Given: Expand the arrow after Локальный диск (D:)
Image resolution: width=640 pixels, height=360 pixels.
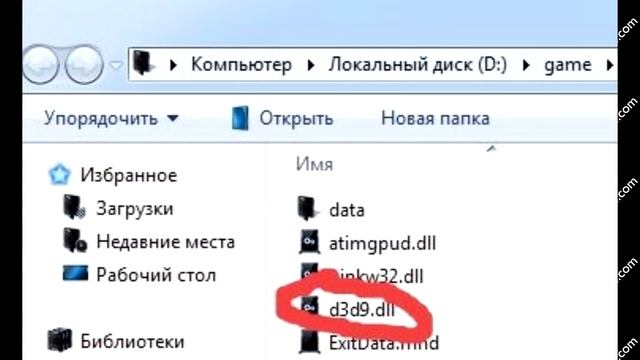Looking at the screenshot, I should coord(526,65).
